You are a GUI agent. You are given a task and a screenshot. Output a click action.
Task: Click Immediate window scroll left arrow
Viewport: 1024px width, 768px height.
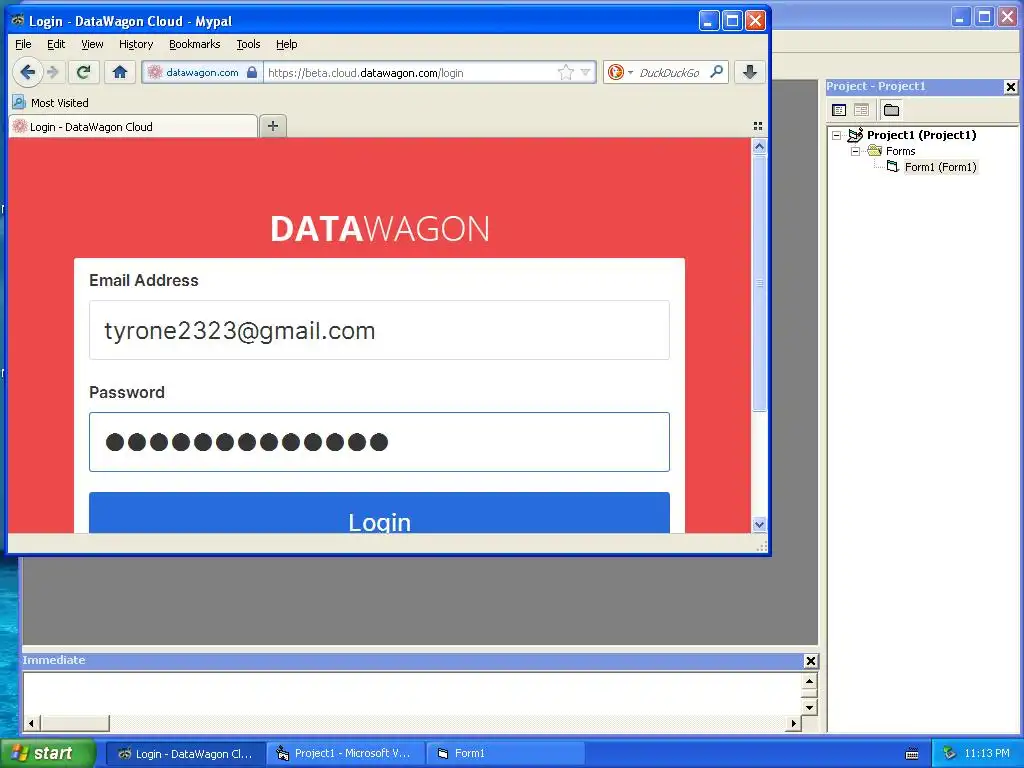[x=31, y=723]
